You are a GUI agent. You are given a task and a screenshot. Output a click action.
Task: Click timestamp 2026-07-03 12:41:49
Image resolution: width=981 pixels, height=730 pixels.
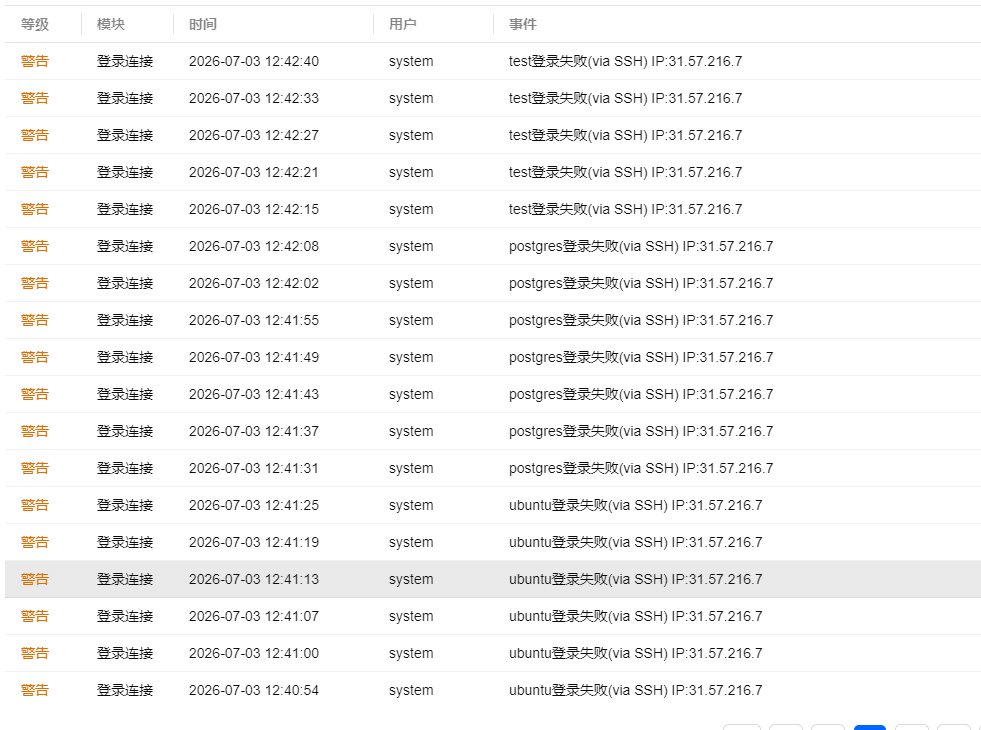pos(253,357)
